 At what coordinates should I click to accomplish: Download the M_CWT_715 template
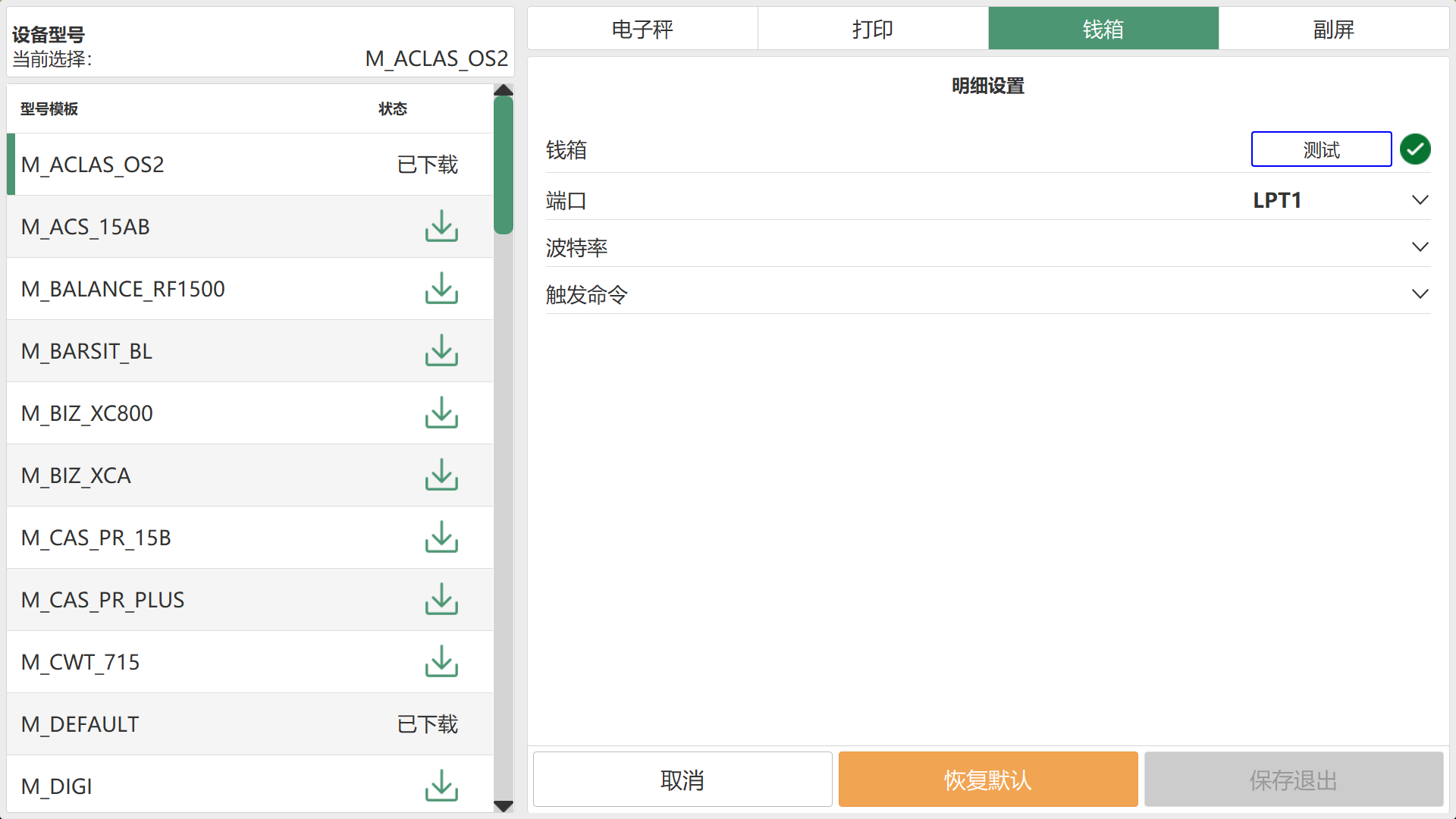[441, 661]
